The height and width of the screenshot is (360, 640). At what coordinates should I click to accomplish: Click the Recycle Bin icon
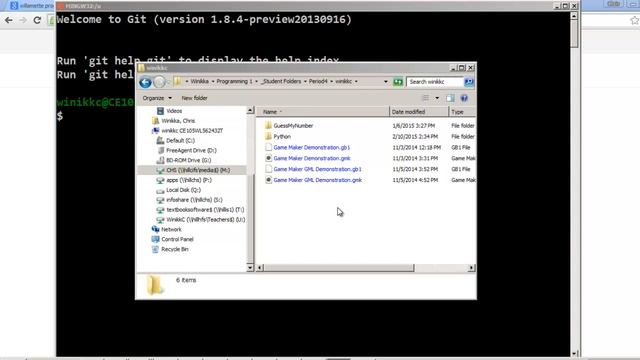tap(155, 249)
